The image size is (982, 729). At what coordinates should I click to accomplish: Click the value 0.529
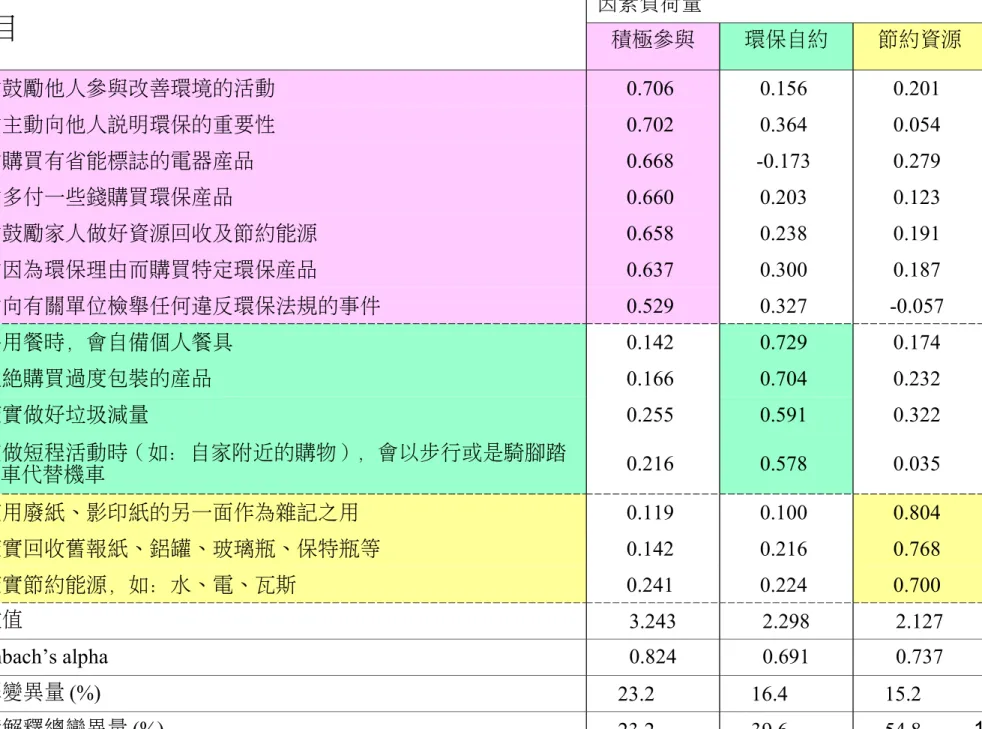tap(650, 306)
